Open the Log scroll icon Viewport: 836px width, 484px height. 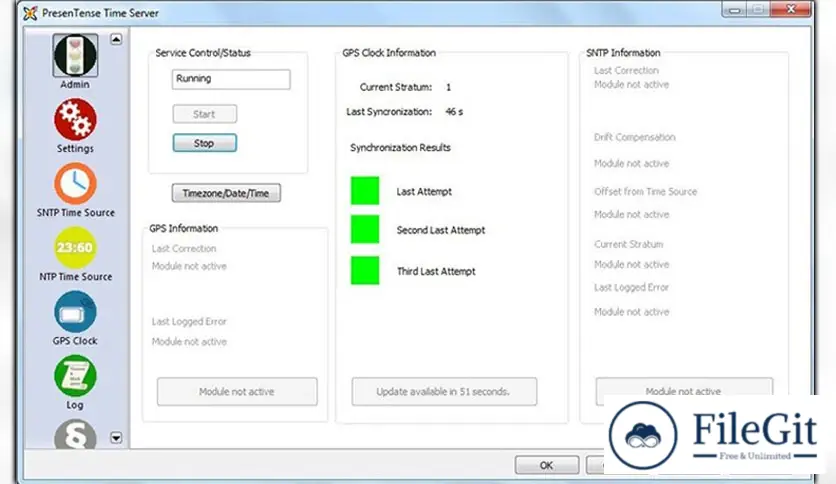(x=75, y=376)
